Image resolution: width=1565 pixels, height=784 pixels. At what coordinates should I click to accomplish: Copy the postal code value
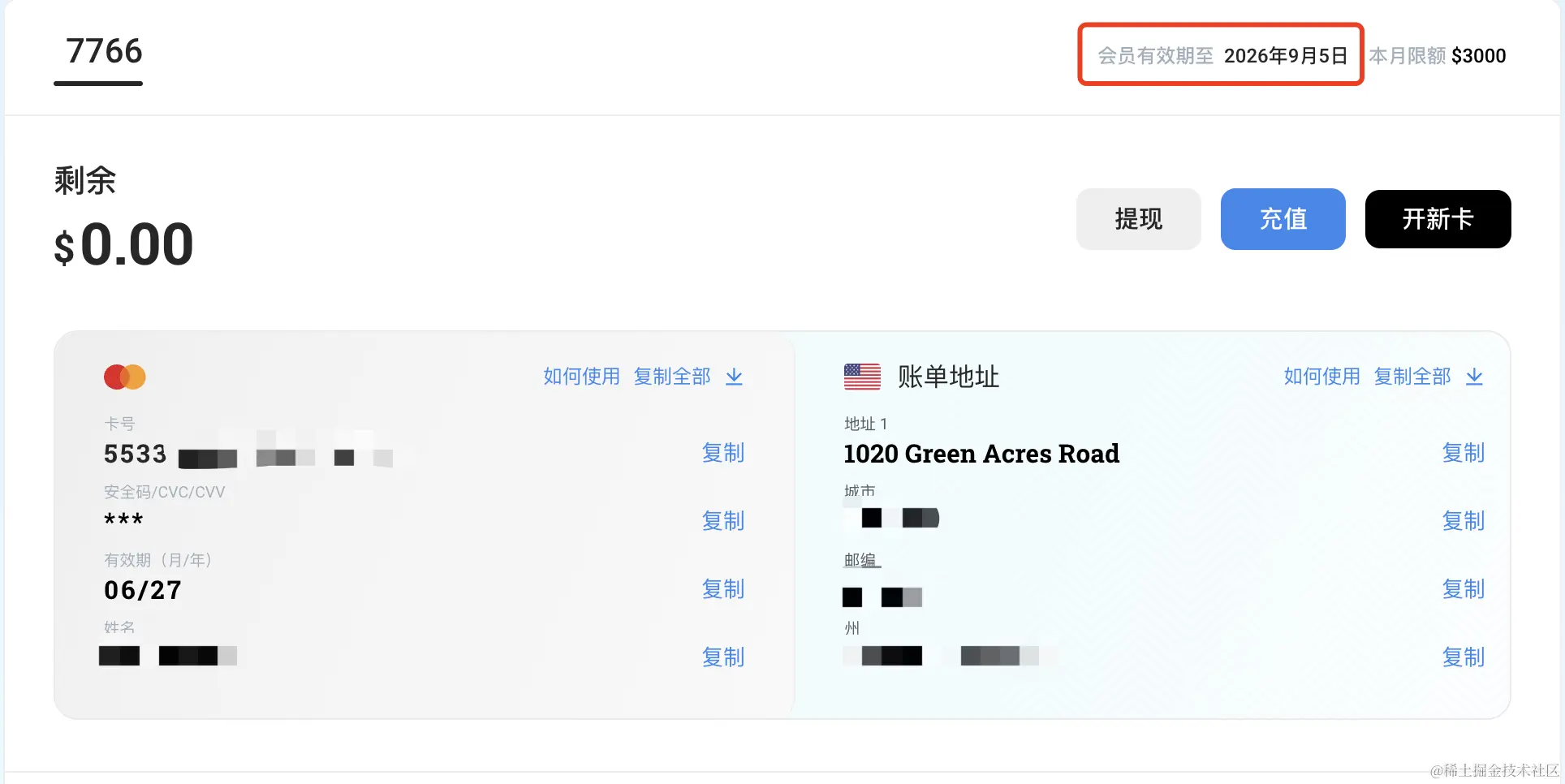tap(1463, 589)
